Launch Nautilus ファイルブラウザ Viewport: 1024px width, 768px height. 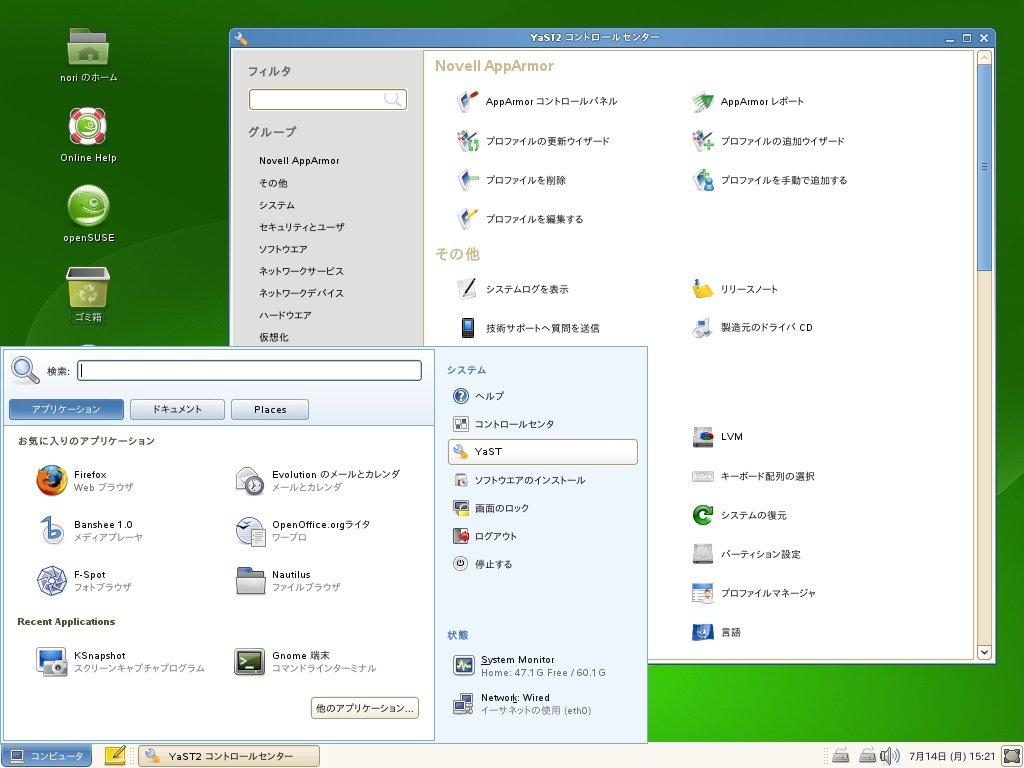287,581
